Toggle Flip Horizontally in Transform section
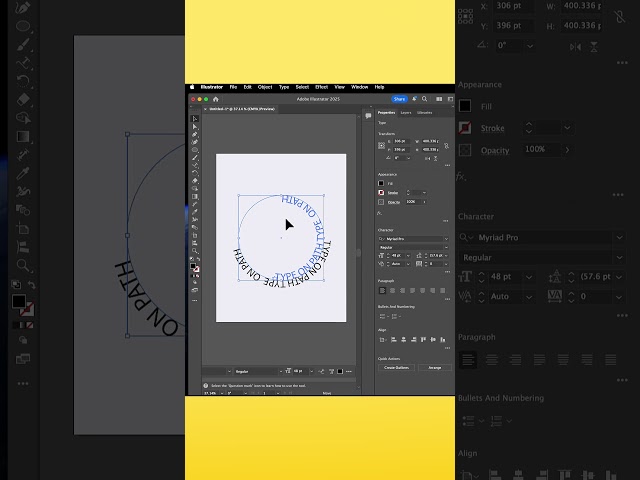Screen dimensions: 640x480 pos(427,158)
